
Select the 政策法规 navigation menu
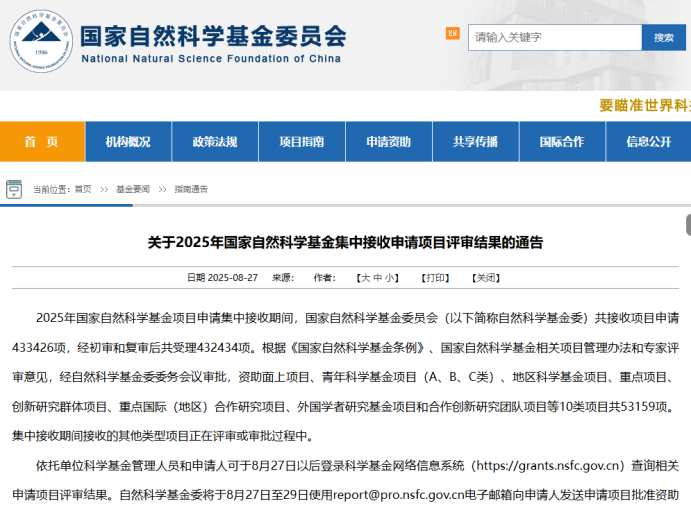(215, 142)
